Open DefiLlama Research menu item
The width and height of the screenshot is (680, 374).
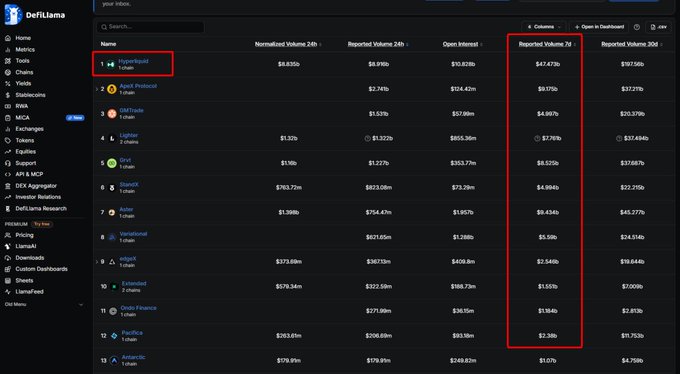point(41,209)
